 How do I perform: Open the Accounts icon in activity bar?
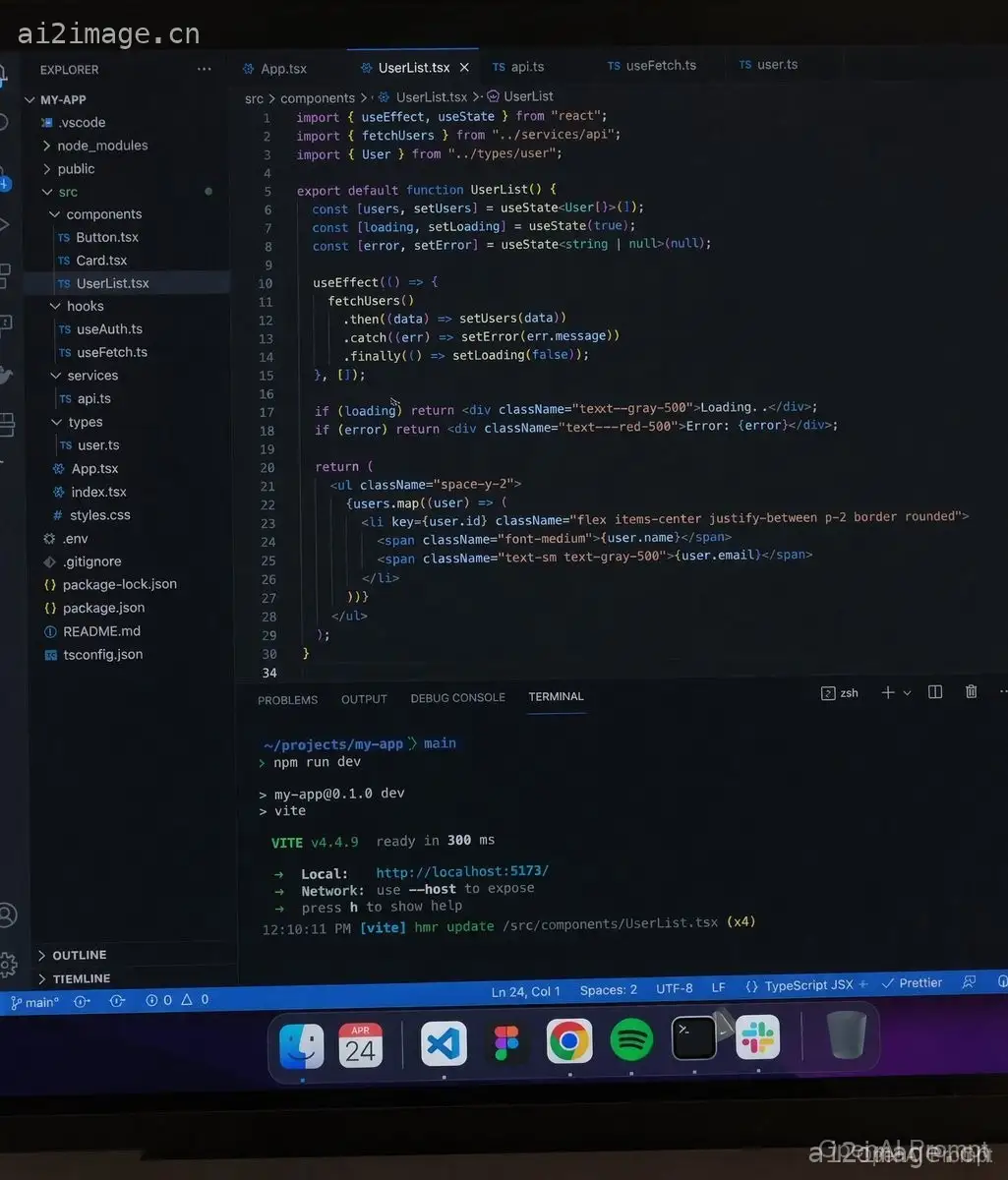click(7, 915)
